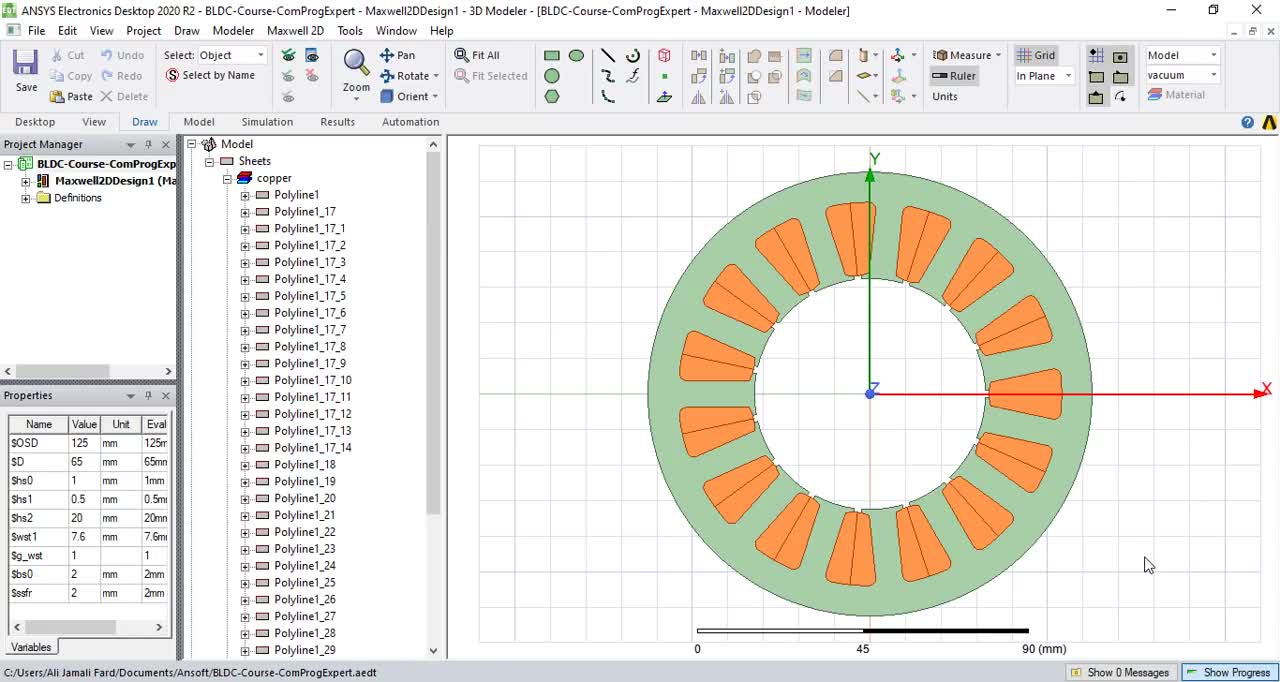Image resolution: width=1280 pixels, height=682 pixels.
Task: Open the Tools menu
Action: [x=350, y=31]
